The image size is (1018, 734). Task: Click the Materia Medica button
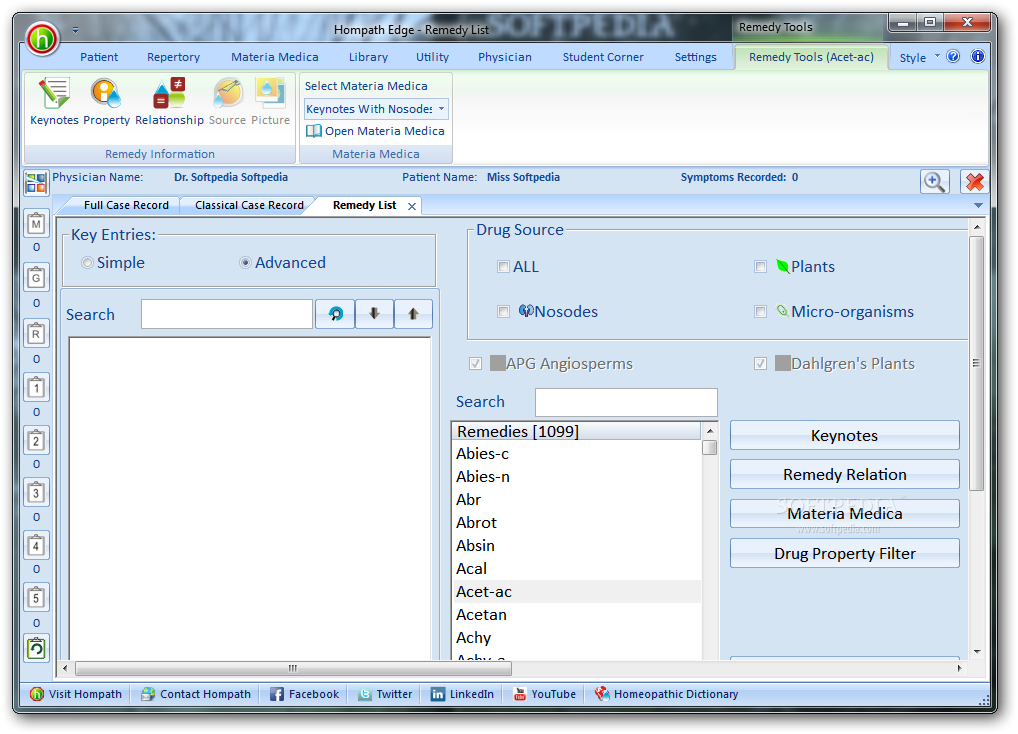click(844, 513)
